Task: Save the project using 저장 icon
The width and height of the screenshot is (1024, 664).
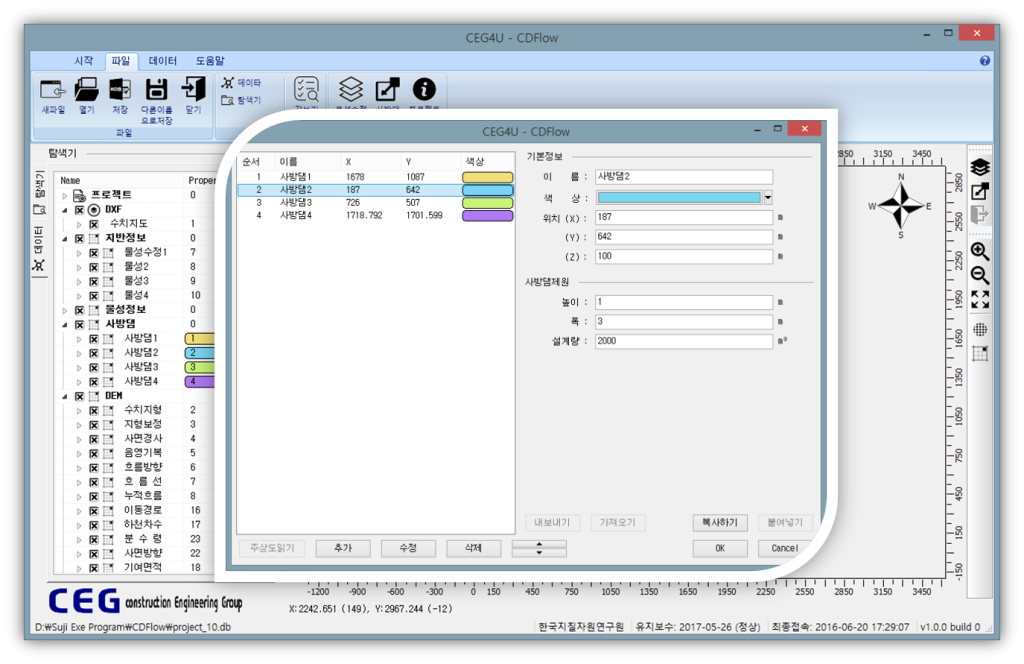Action: click(120, 89)
